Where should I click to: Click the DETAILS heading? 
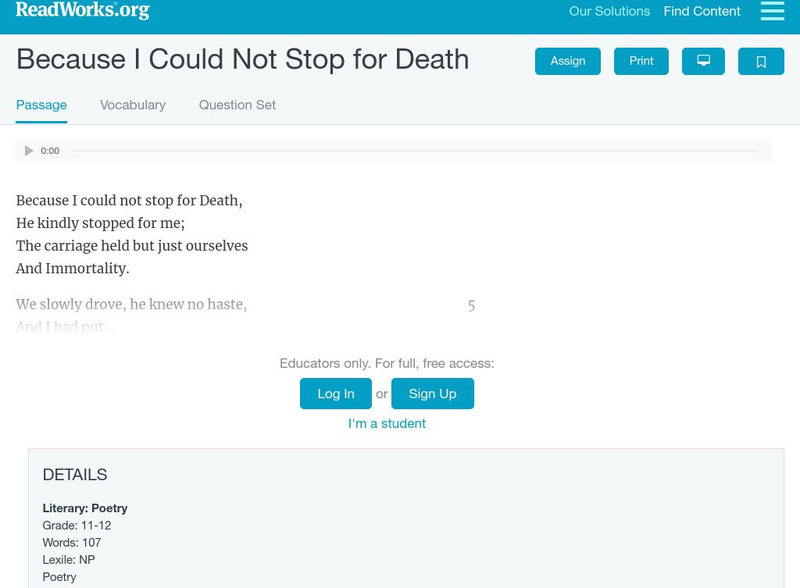pyautogui.click(x=75, y=475)
